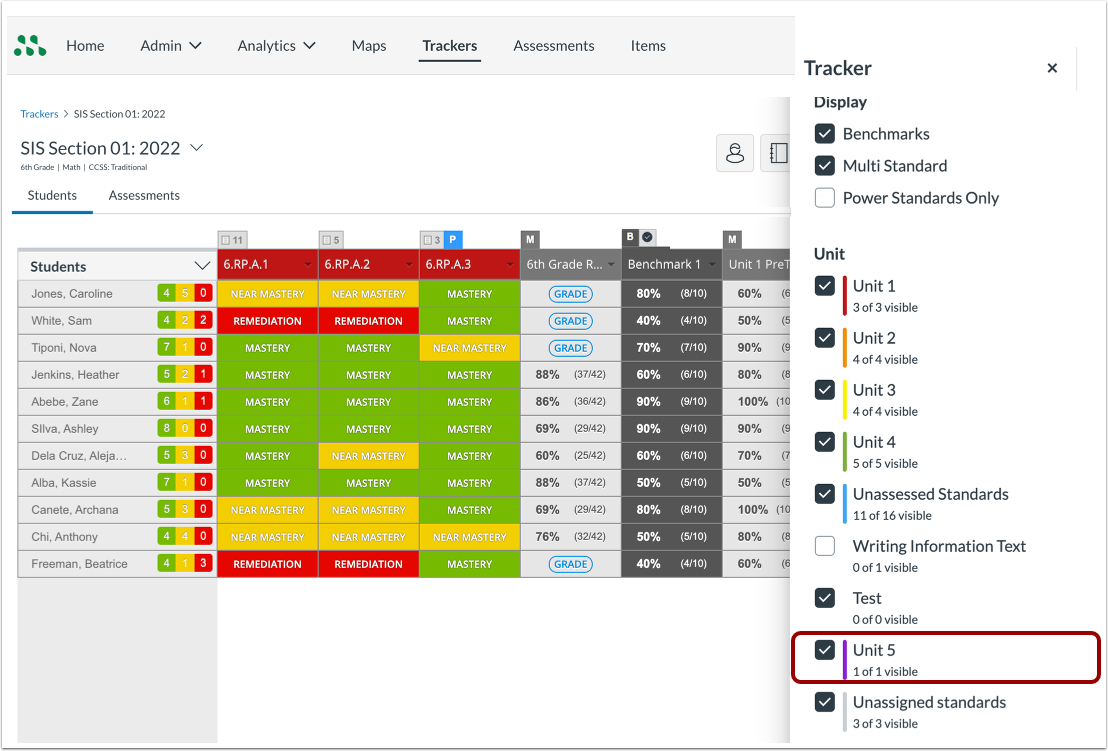Click the M badge above Unit 1 PreTest
The image size is (1108, 751).
point(732,240)
